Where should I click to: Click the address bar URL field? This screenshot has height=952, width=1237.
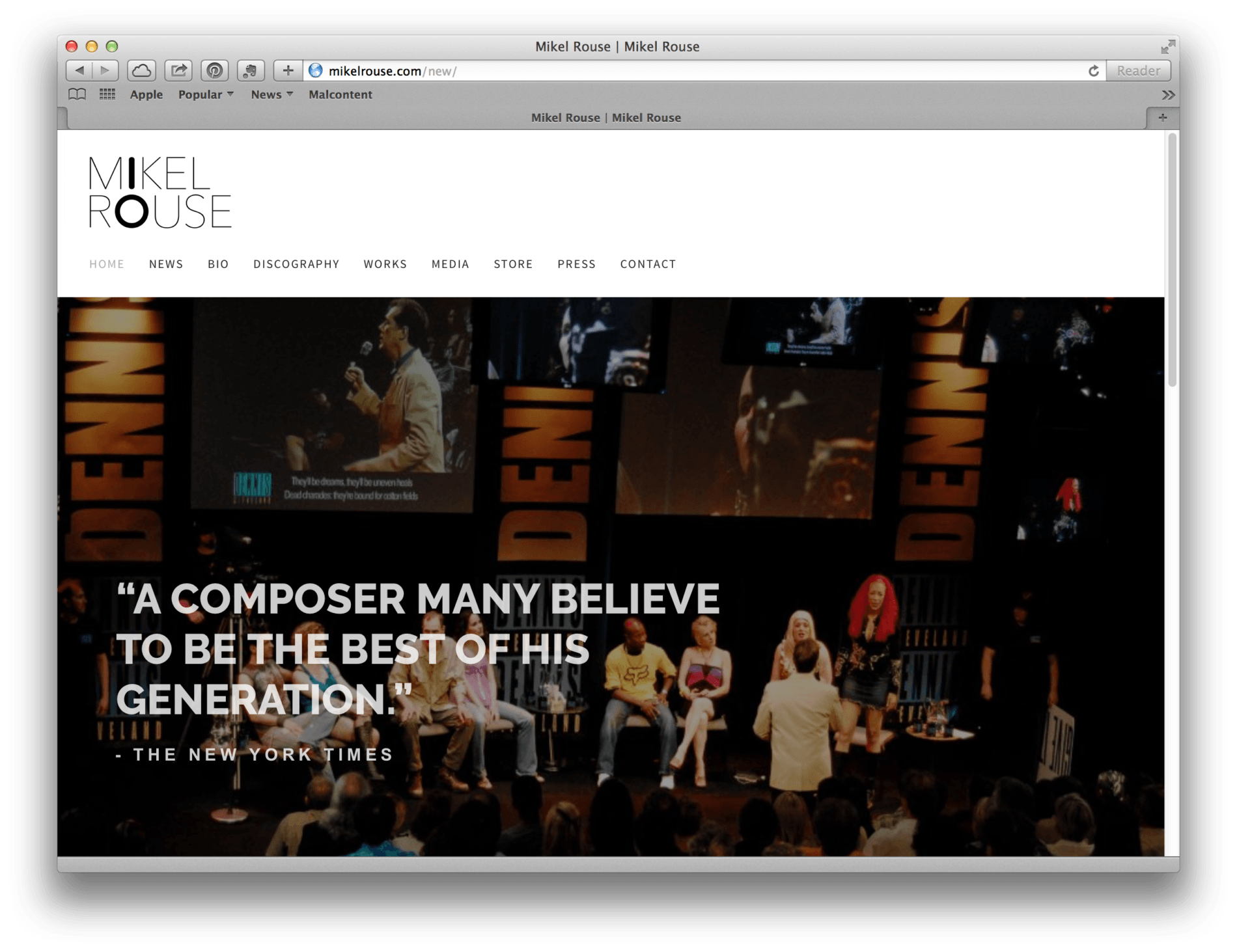(x=651, y=71)
